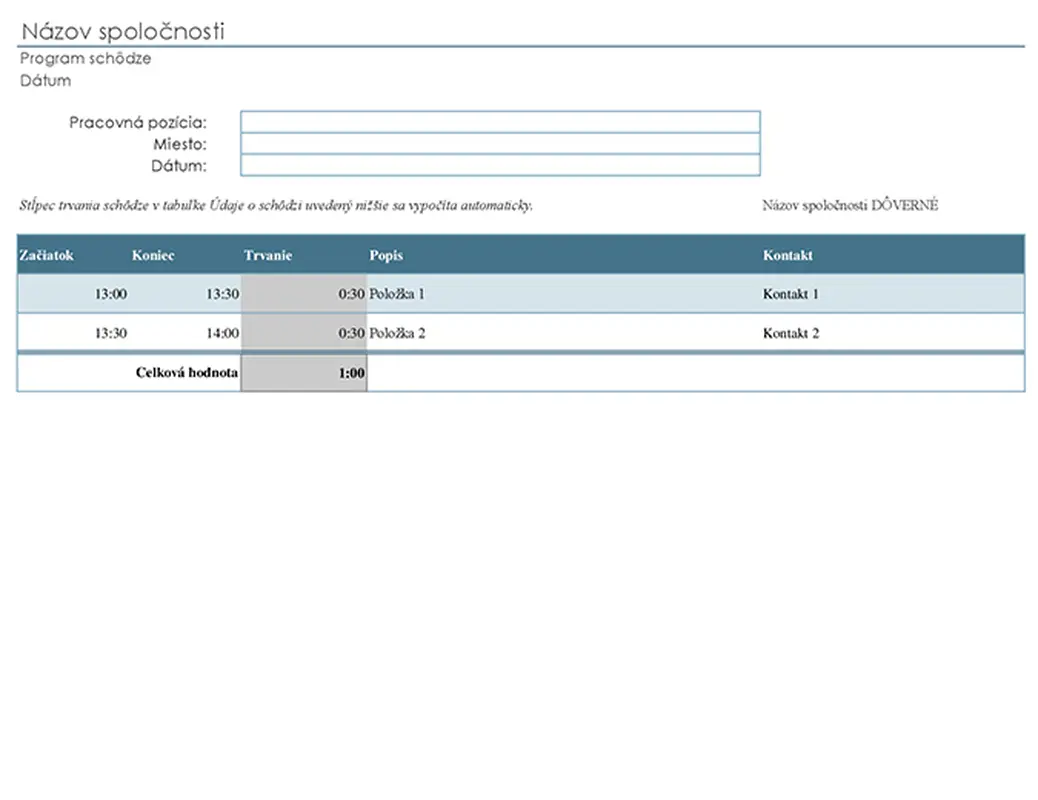The height and width of the screenshot is (800, 1038).
Task: Select the Kontakt 1 entry
Action: (x=789, y=294)
